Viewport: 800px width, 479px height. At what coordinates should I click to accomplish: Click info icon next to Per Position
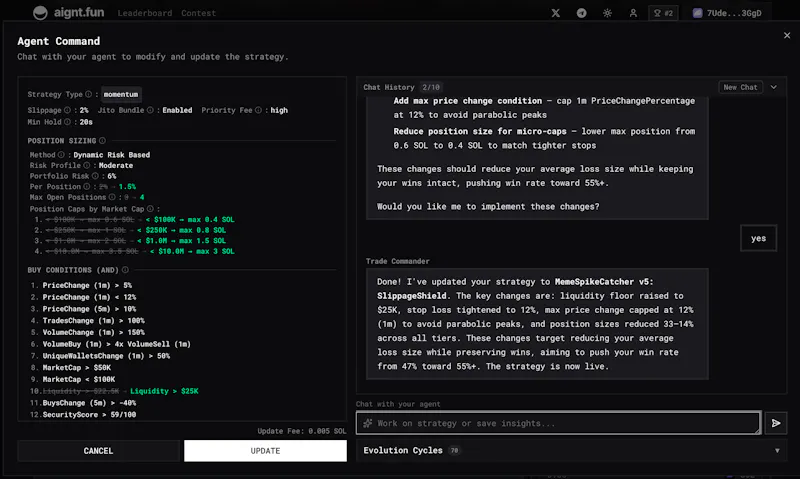tap(87, 187)
